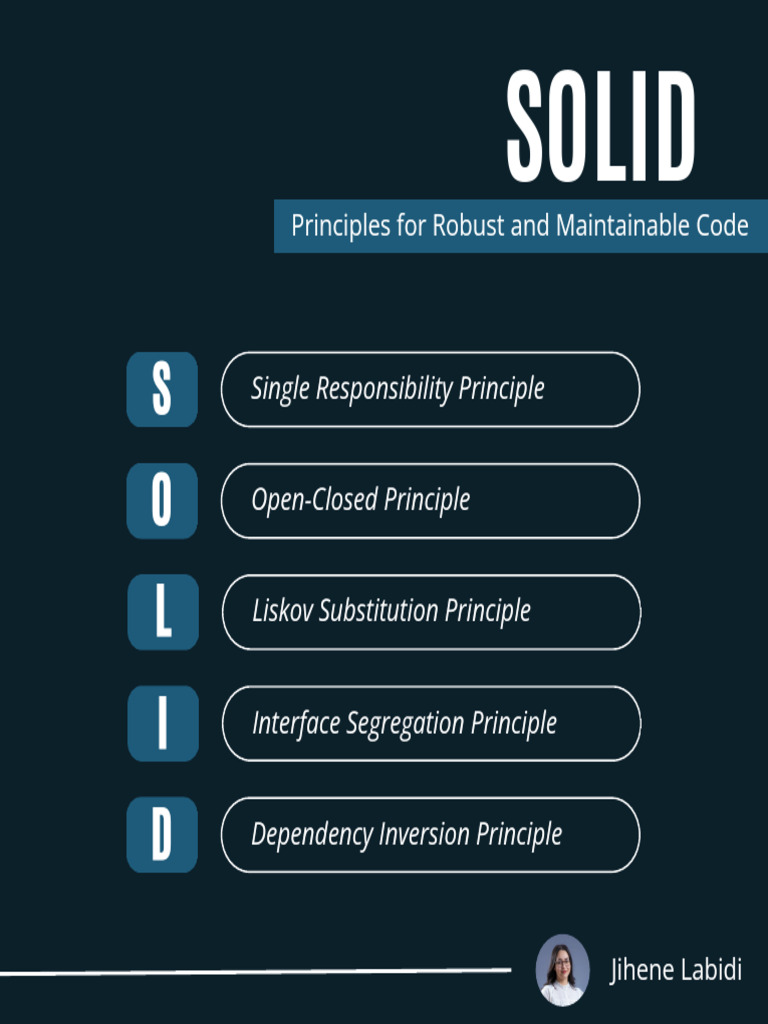Click the Jihene Labidi author name
768x1024 pixels.
pos(676,970)
